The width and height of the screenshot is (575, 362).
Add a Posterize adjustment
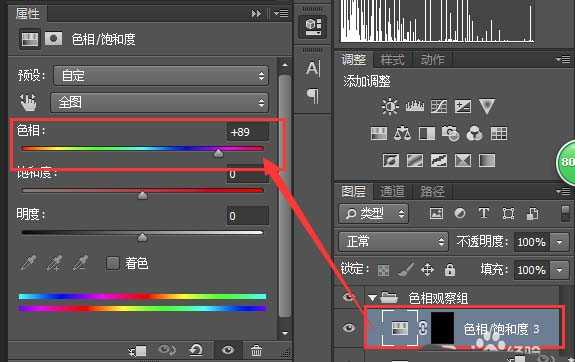[415, 161]
